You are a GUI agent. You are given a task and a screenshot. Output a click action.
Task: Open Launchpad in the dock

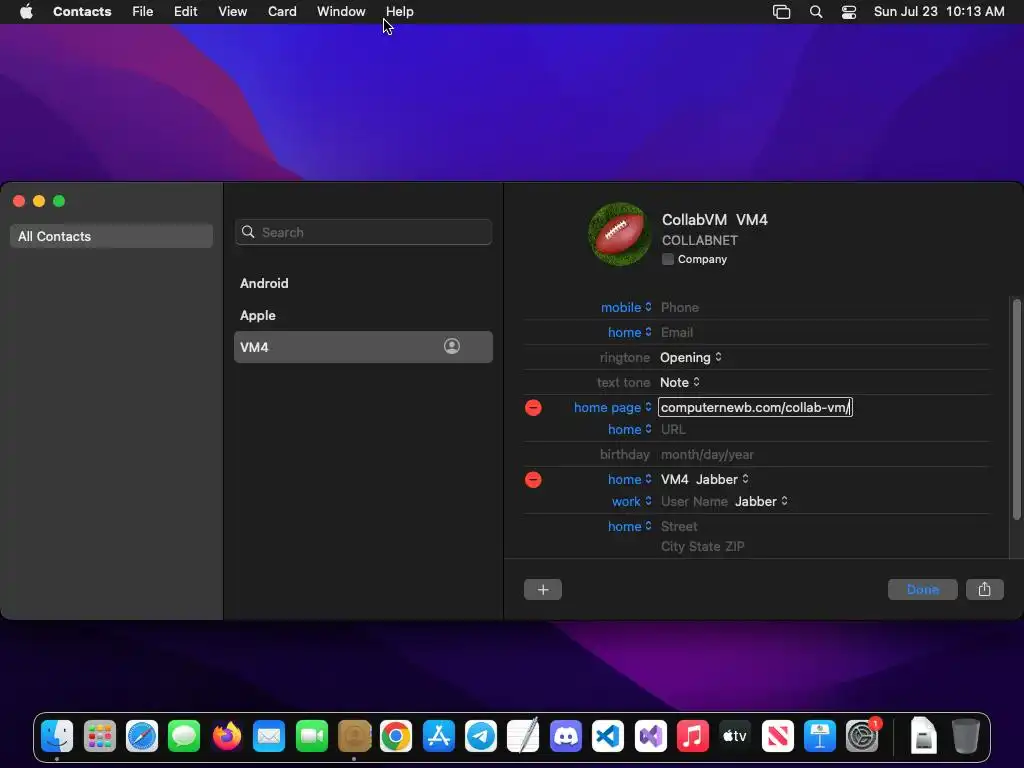click(x=99, y=736)
